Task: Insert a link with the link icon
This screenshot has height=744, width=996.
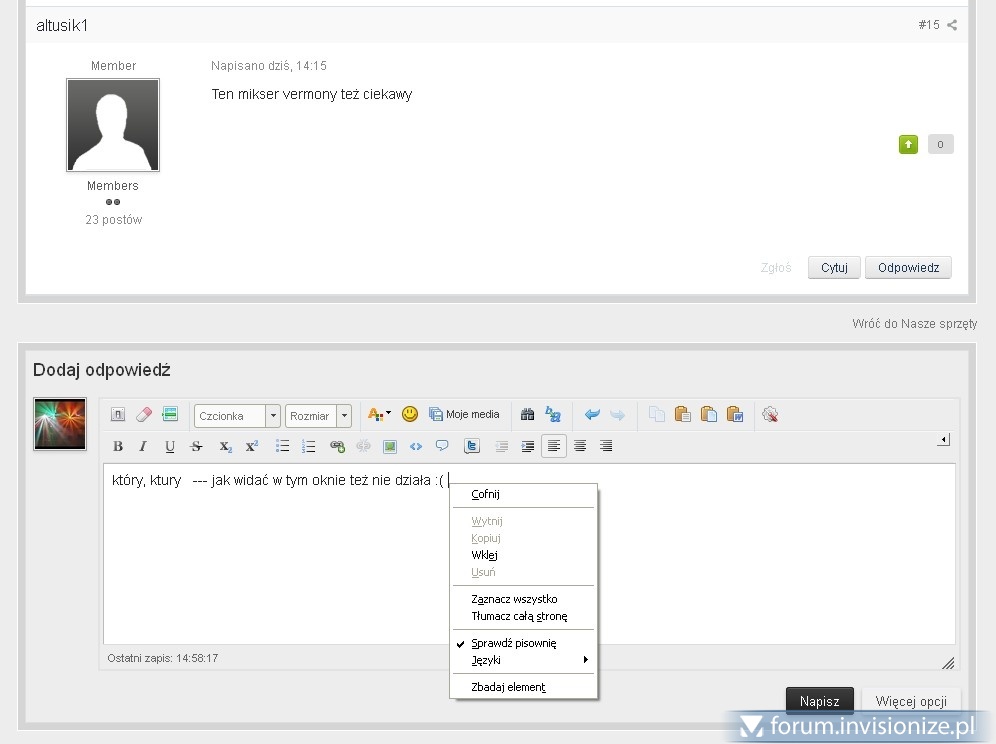Action: point(337,446)
